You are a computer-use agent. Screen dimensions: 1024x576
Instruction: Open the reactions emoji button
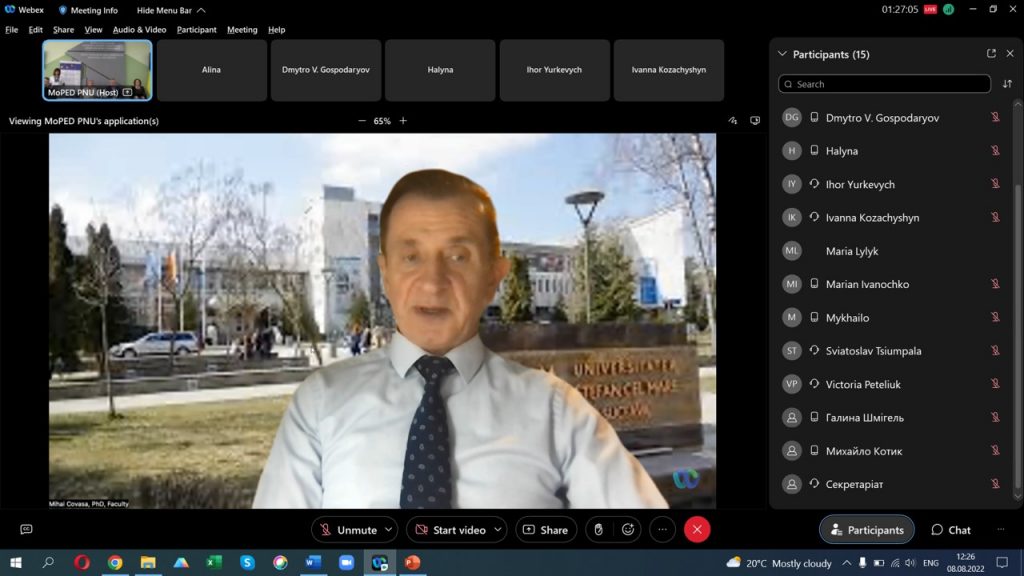628,530
